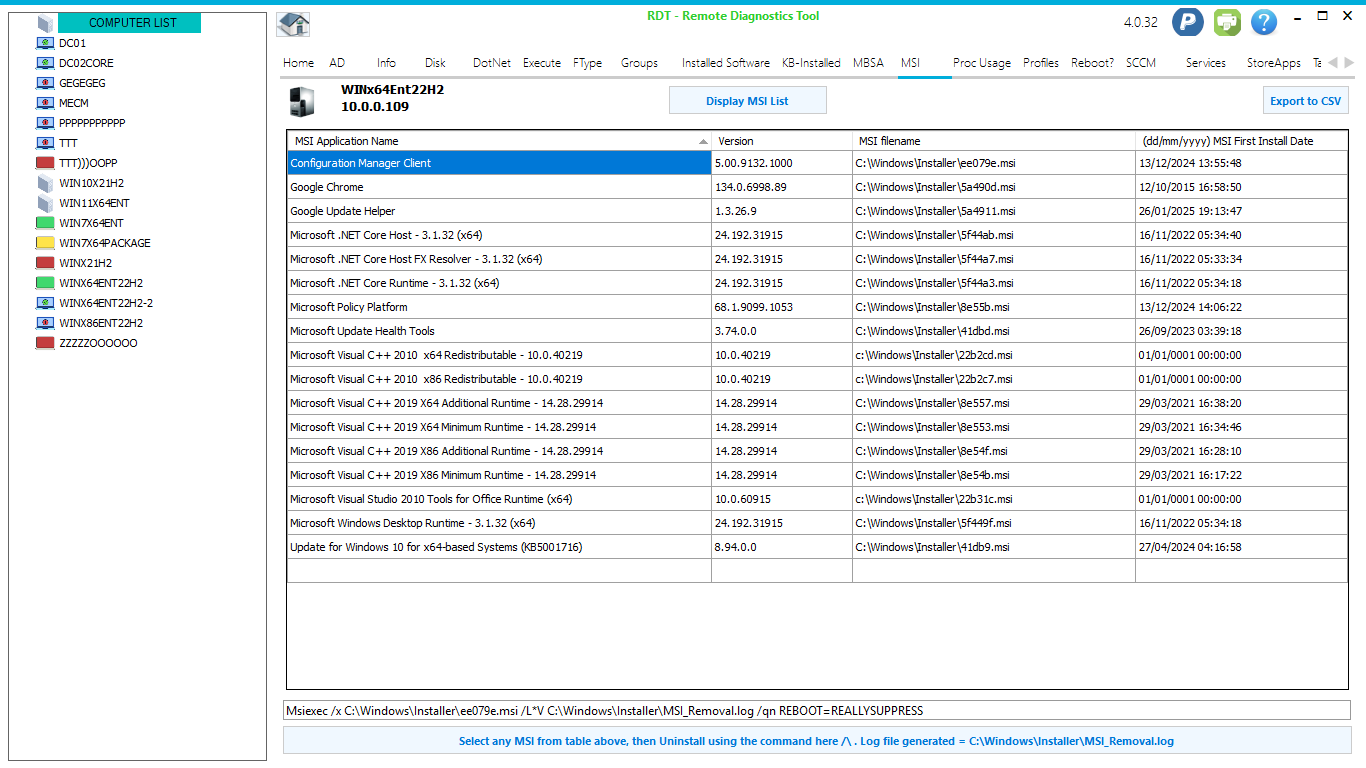1366x768 pixels.
Task: Click the WIN10X21H2 server icon
Action: [45, 183]
